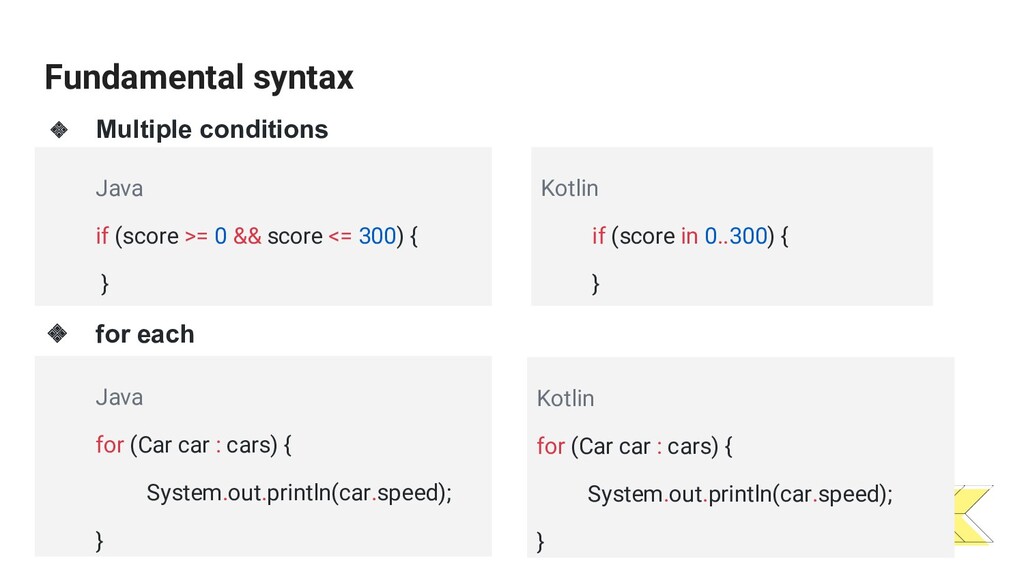Click the red >= operator in Java code
The height and width of the screenshot is (576, 1024).
tap(196, 236)
